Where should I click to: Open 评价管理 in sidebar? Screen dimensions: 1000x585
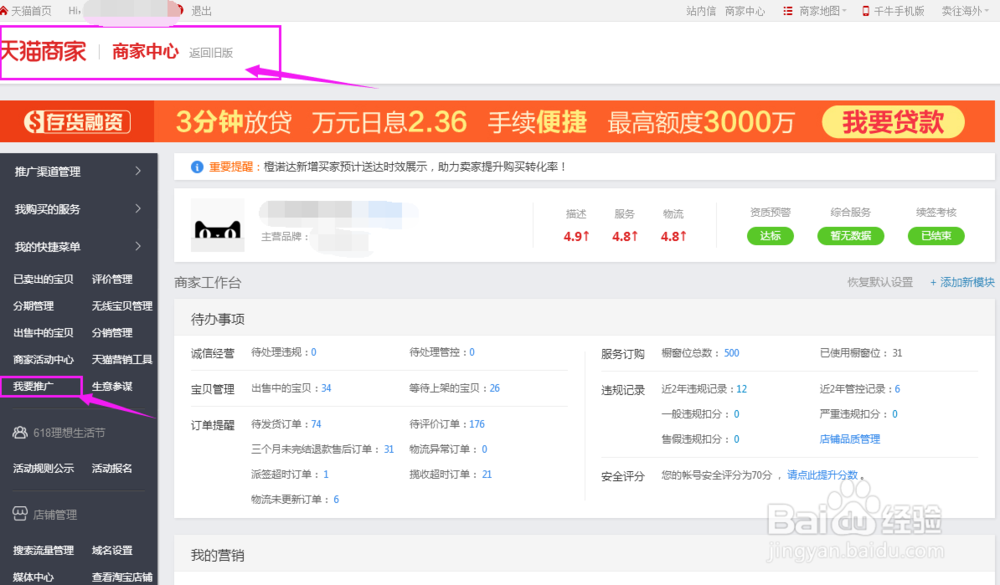112,279
